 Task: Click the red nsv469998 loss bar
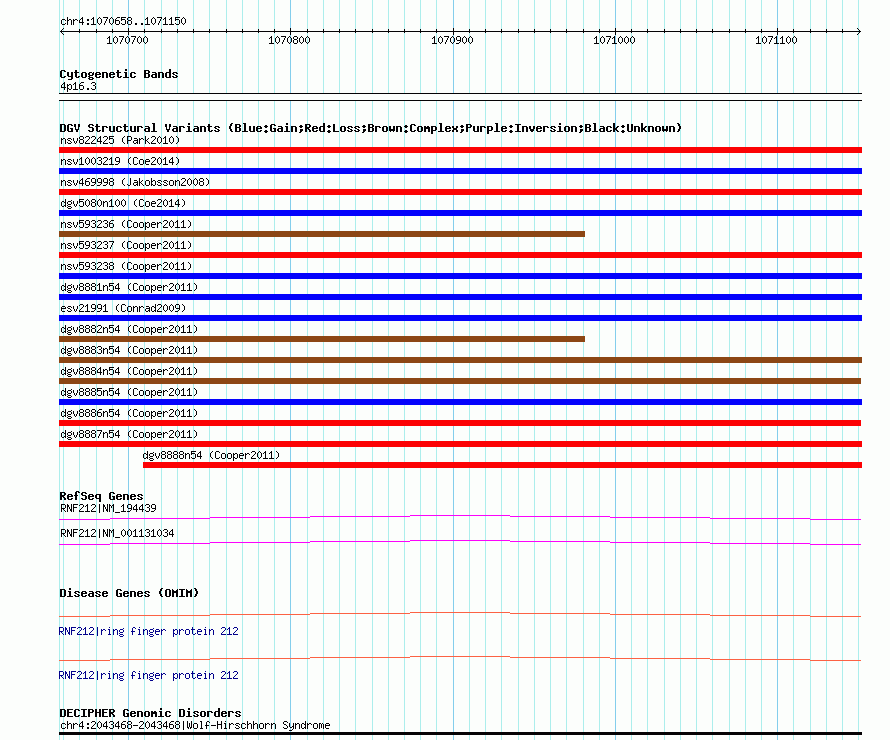(x=460, y=192)
